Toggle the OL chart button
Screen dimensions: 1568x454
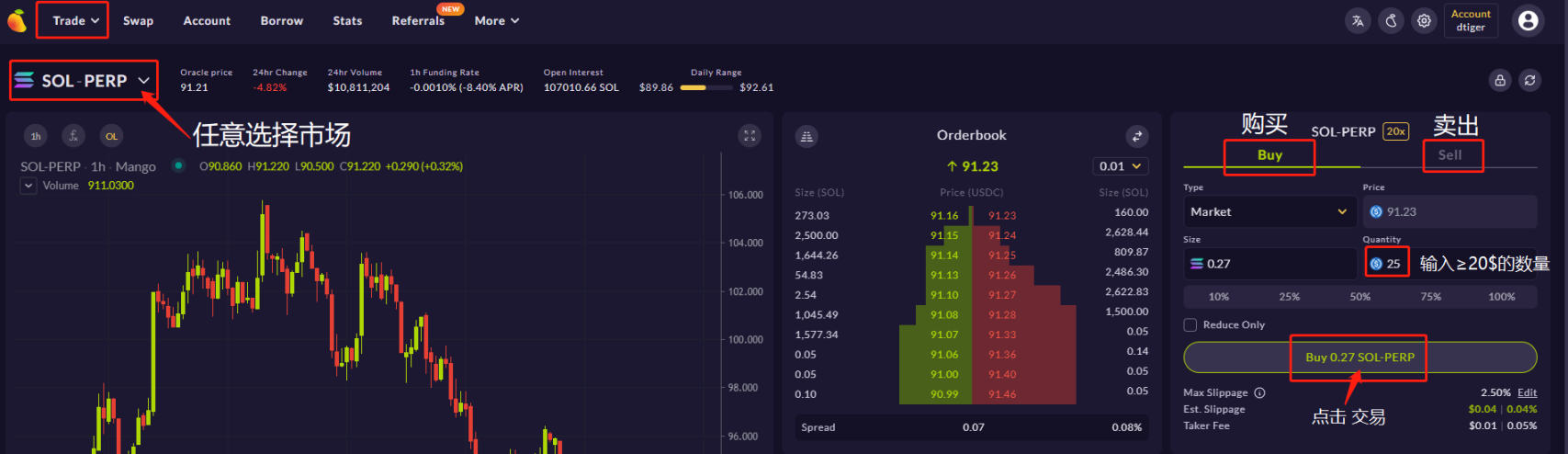click(111, 136)
